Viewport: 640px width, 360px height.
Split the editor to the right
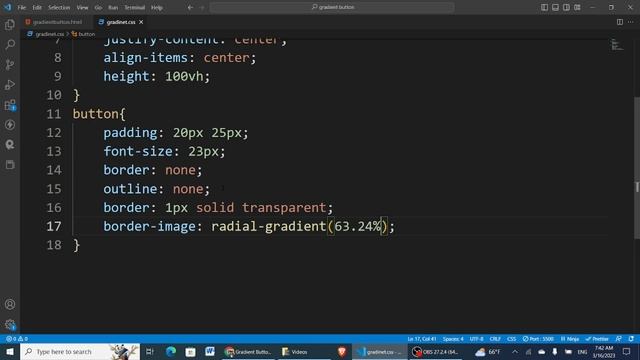[x=620, y=22]
